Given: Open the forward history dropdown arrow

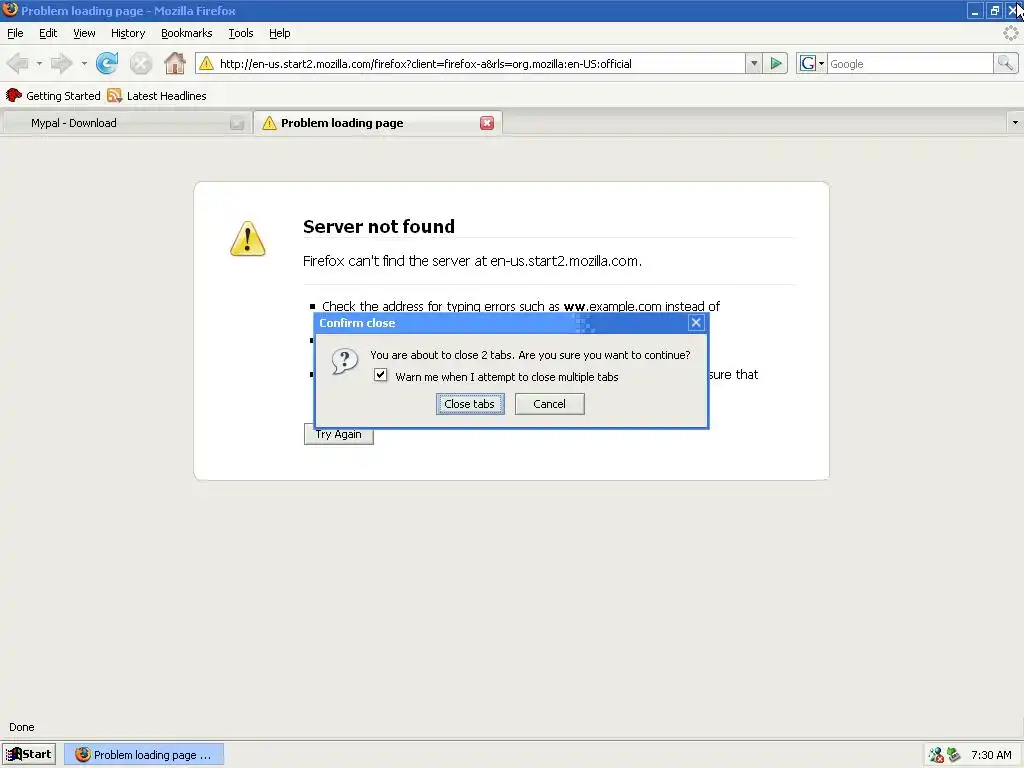Looking at the screenshot, I should click(x=84, y=63).
